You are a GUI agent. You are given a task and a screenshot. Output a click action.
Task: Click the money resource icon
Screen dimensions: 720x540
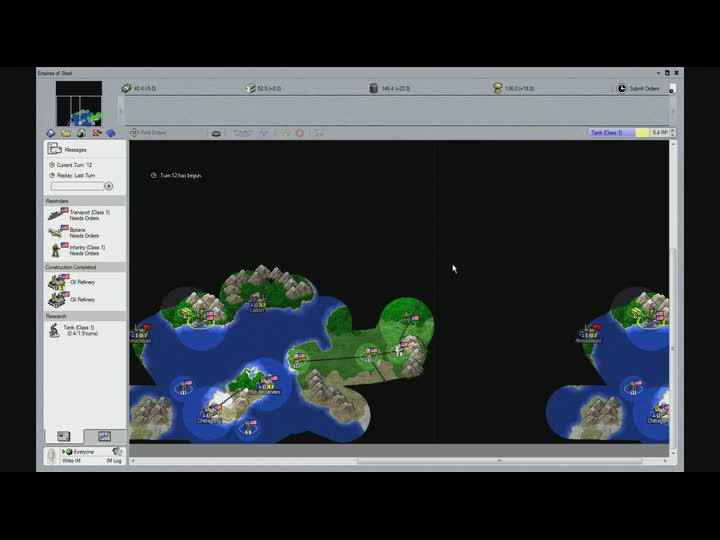click(x=126, y=88)
